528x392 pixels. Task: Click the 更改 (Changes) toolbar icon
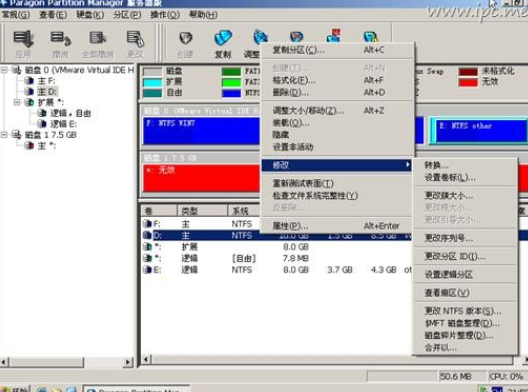(135, 38)
